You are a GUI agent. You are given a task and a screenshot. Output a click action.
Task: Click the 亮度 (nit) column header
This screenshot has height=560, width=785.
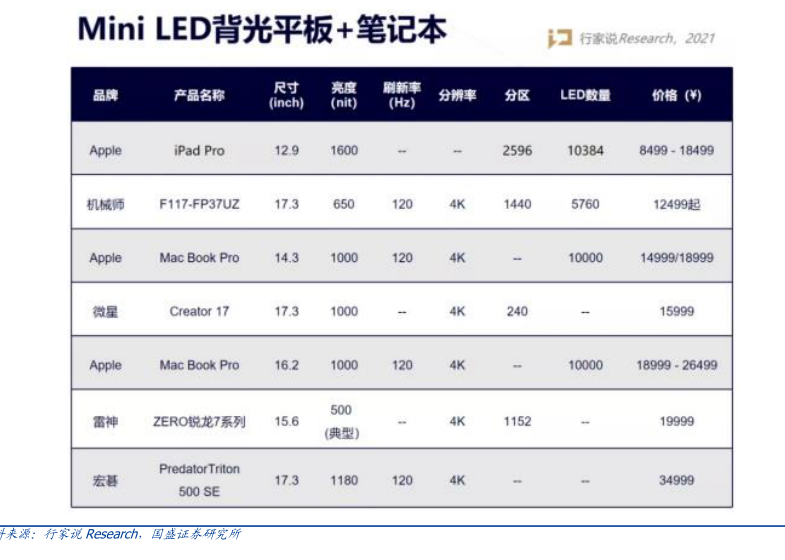(x=344, y=96)
